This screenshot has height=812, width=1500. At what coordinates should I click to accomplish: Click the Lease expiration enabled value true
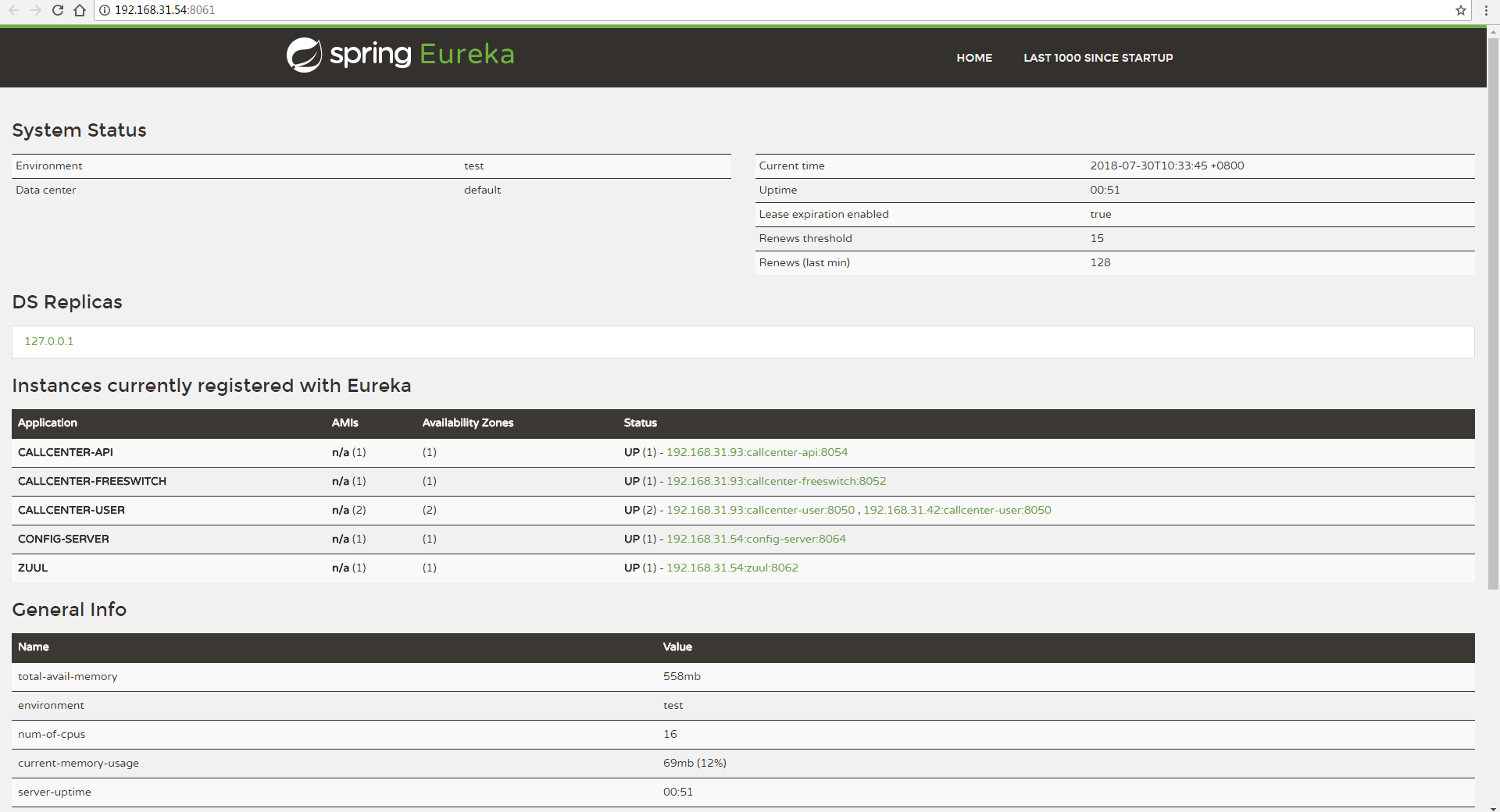pyautogui.click(x=1100, y=214)
